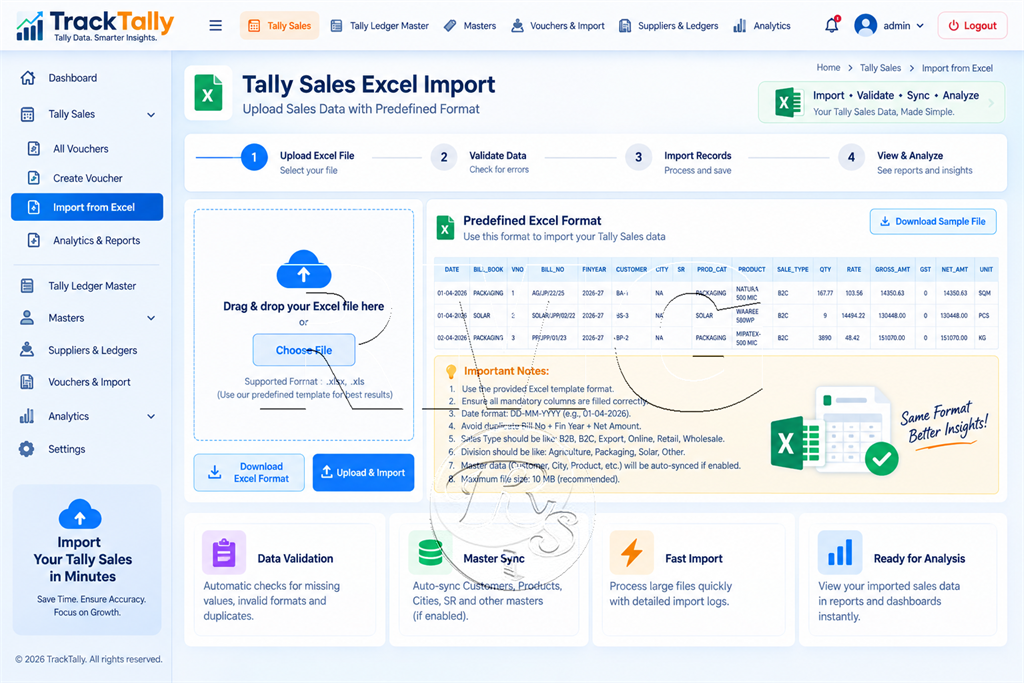Screen dimensions: 1024x683
Task: Click the Settings gear icon
Action: click(x=27, y=449)
